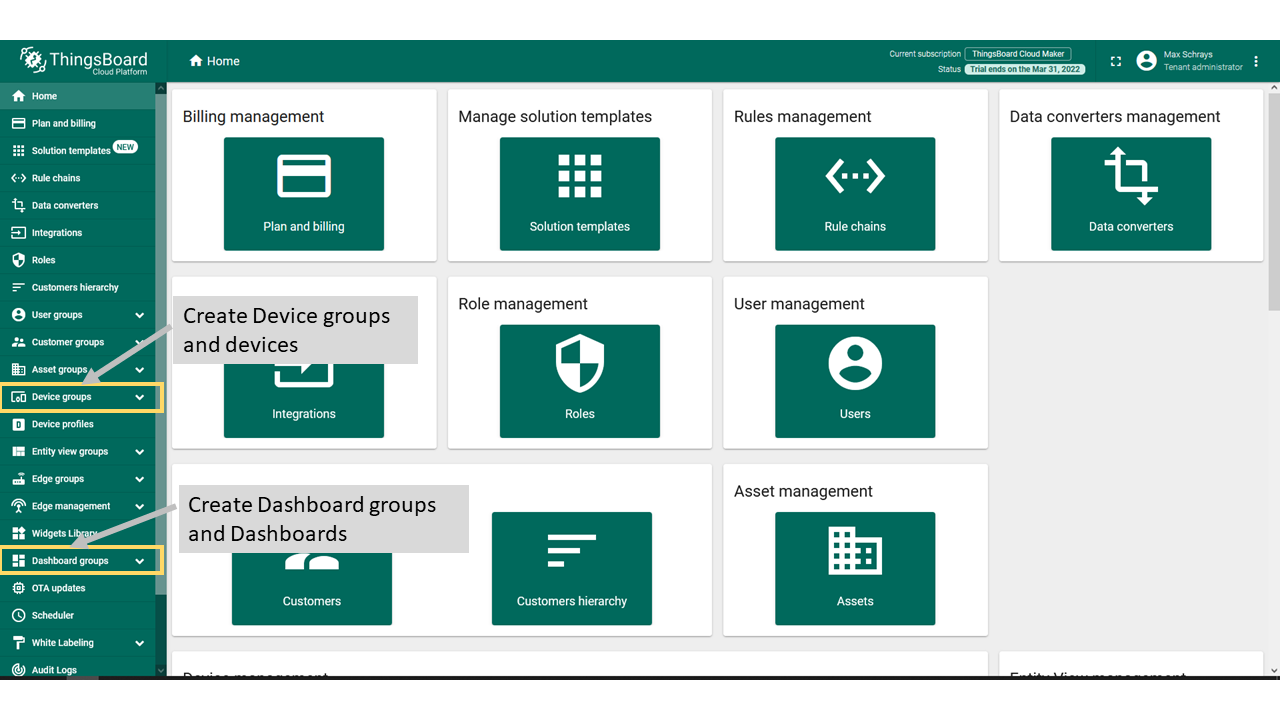The width and height of the screenshot is (1280, 720).
Task: Open the Assets card button
Action: tap(855, 569)
